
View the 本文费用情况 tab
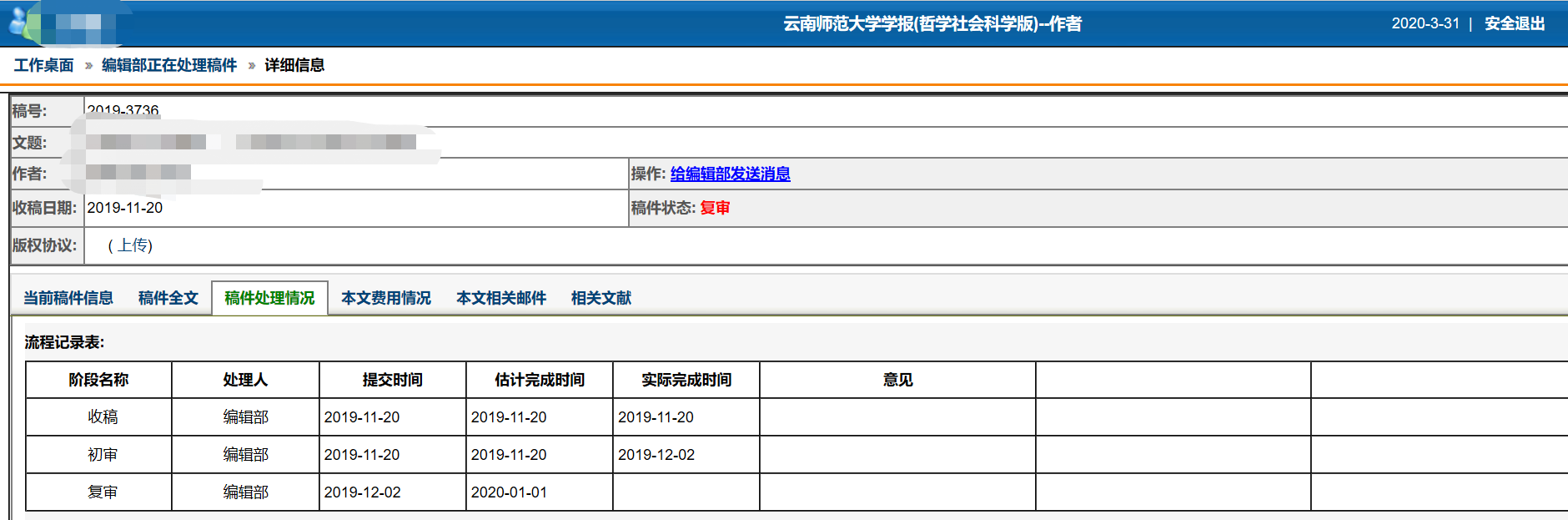[x=386, y=298]
